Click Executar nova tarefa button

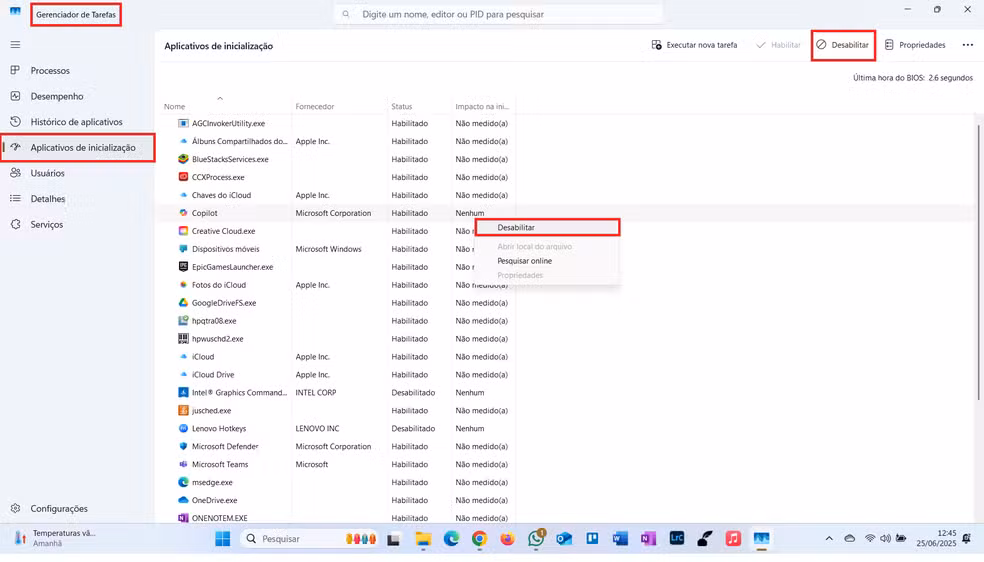pyautogui.click(x=694, y=45)
